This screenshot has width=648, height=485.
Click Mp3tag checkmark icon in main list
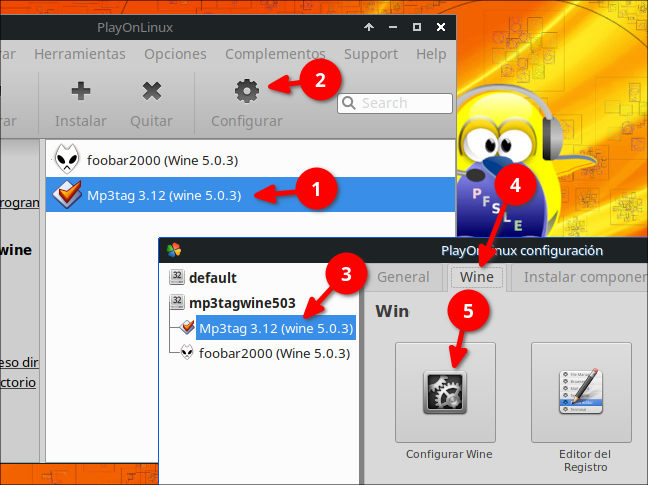click(67, 194)
